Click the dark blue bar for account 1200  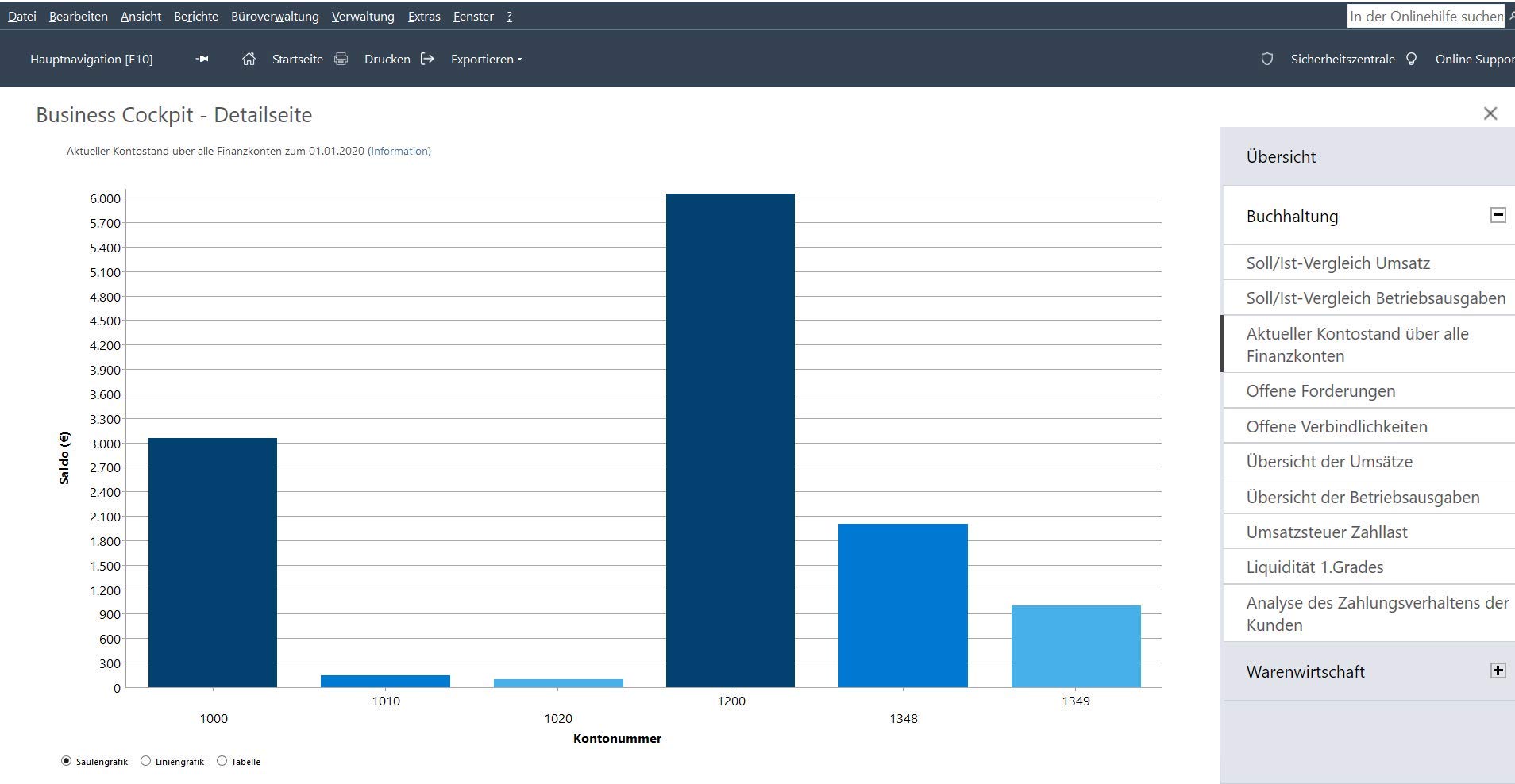731,440
